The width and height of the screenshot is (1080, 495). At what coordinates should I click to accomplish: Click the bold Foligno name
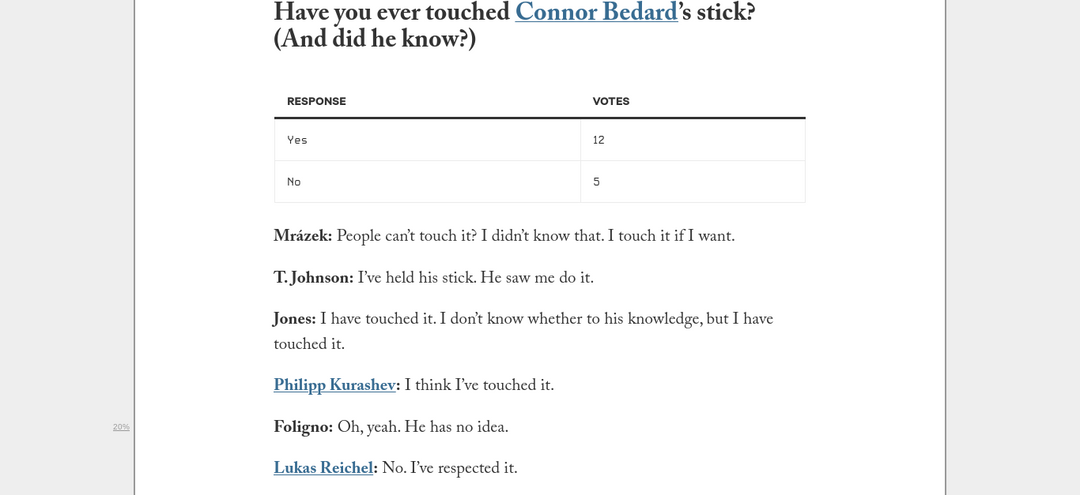(x=303, y=428)
